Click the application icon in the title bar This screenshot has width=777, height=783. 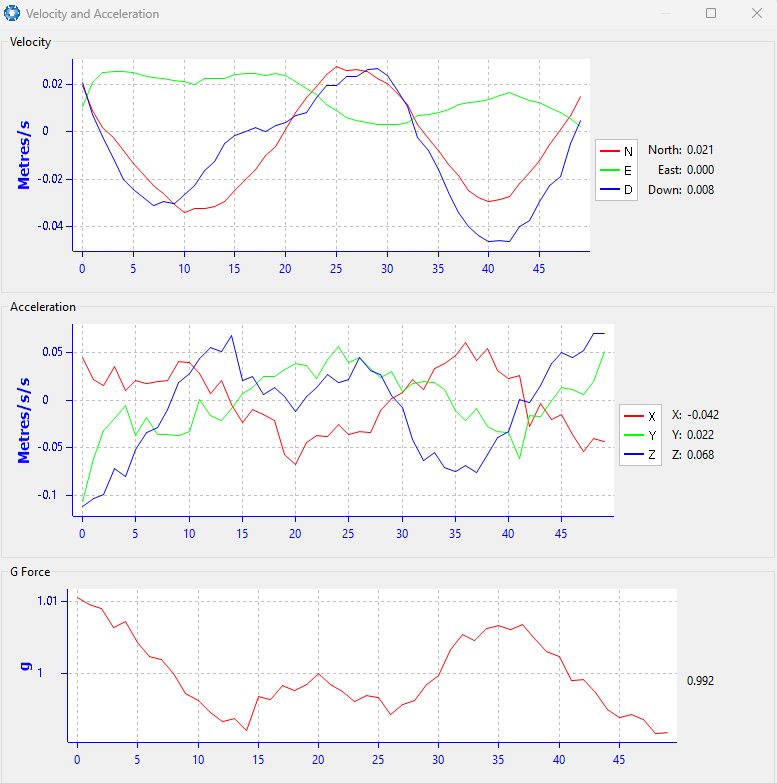12,14
